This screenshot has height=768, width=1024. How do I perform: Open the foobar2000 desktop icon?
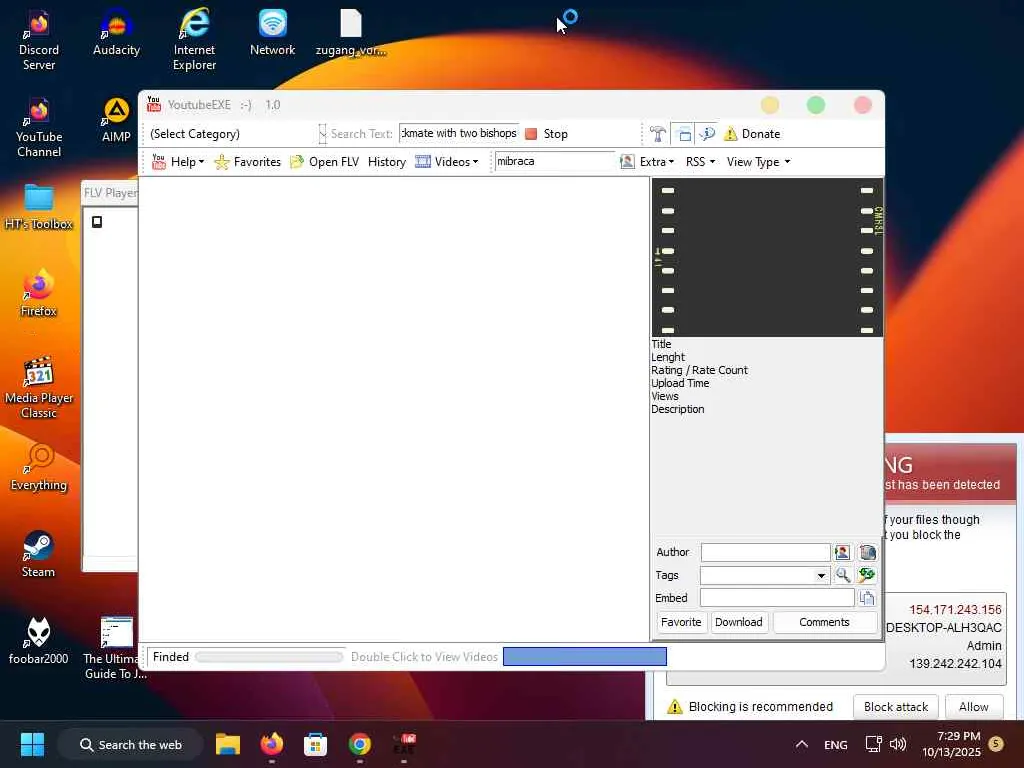click(39, 641)
